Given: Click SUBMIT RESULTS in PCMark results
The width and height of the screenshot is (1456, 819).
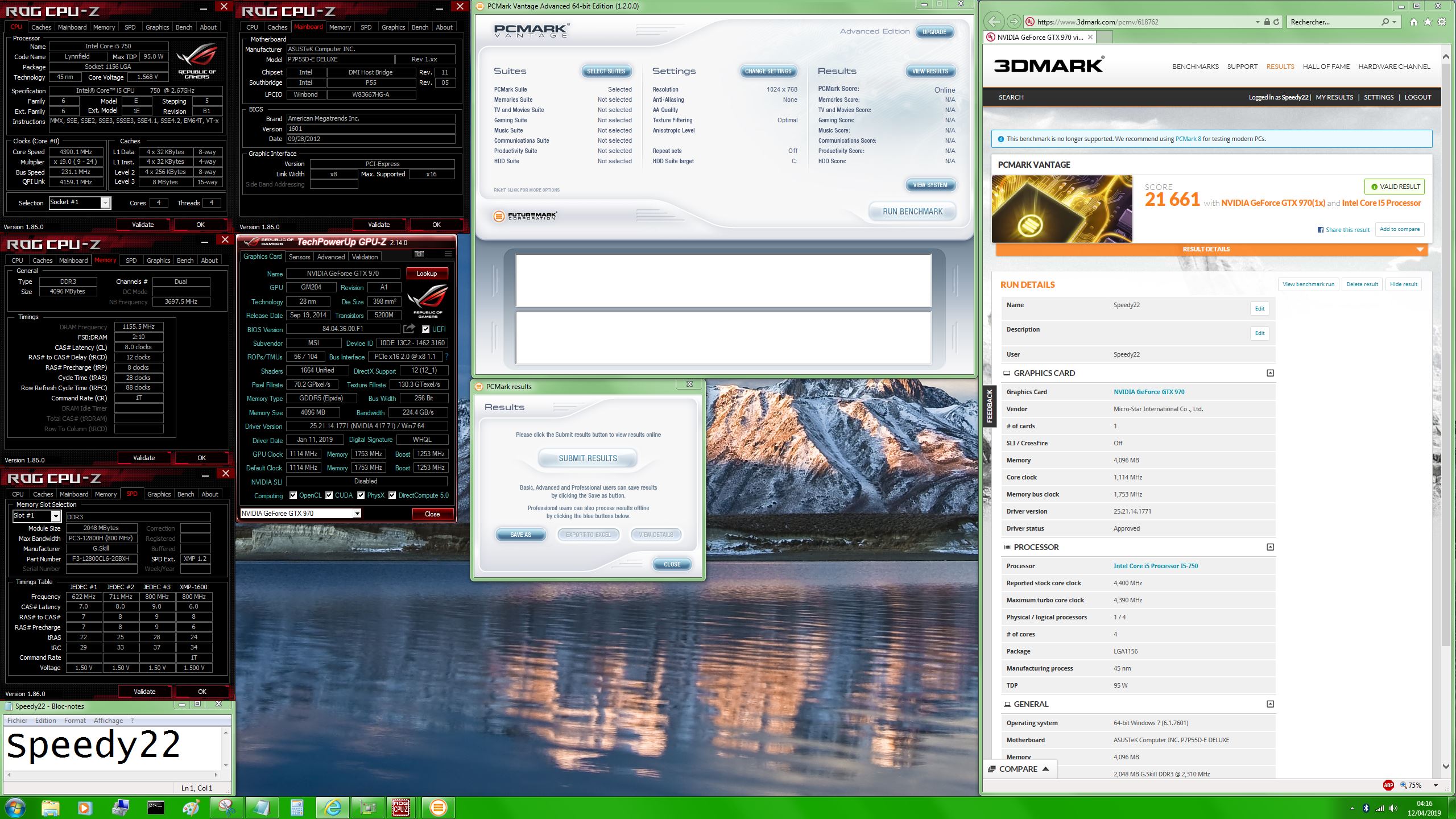Looking at the screenshot, I should (x=588, y=458).
